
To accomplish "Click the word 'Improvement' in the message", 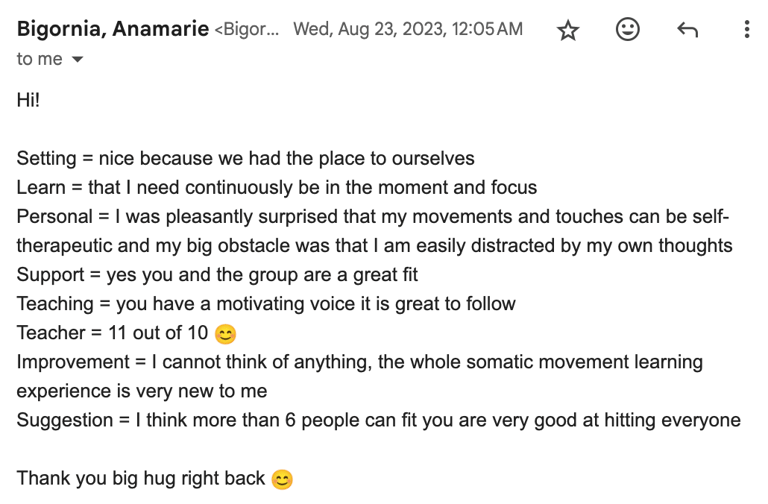I will click(x=73, y=362).
